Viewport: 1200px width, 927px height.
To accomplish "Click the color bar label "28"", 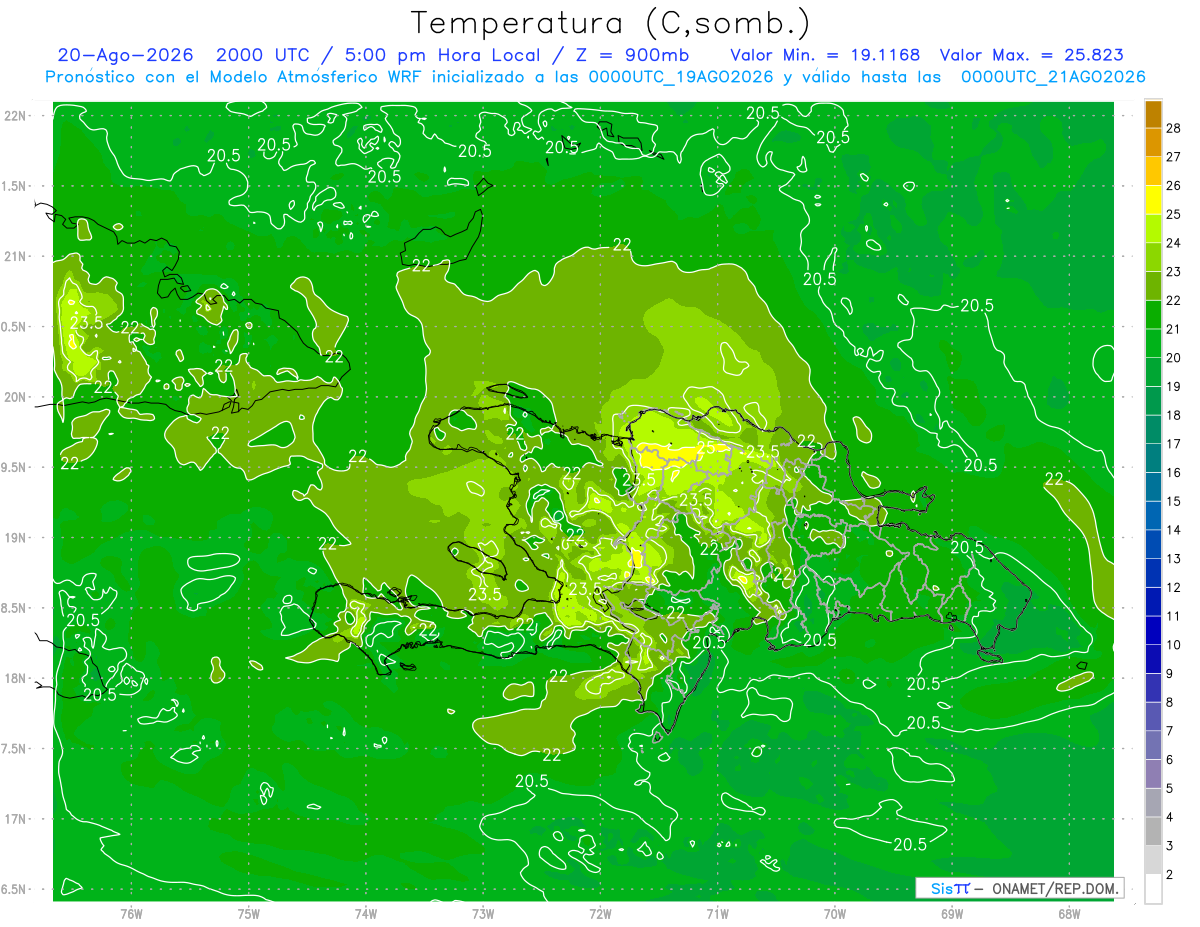I will coord(1174,128).
